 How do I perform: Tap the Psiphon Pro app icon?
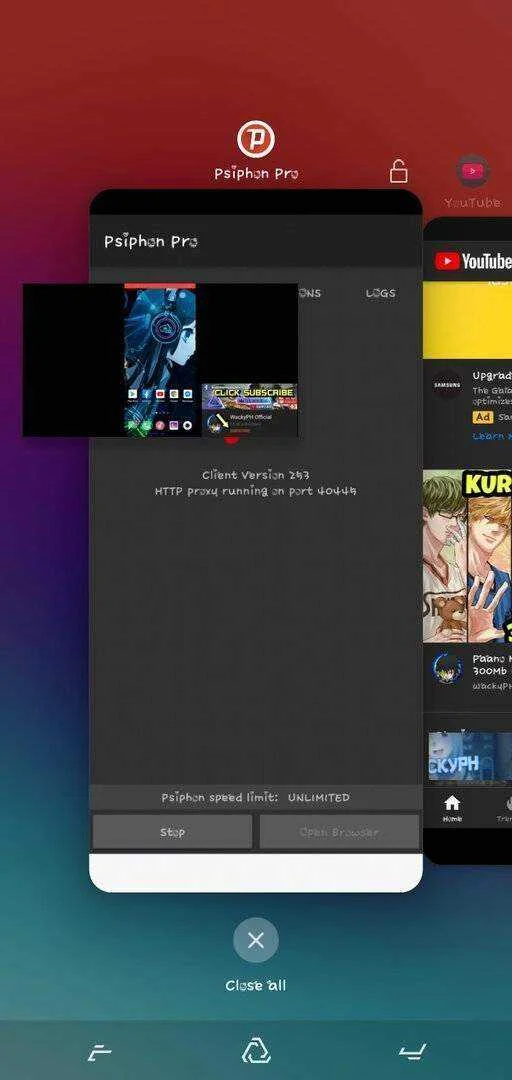(x=256, y=139)
